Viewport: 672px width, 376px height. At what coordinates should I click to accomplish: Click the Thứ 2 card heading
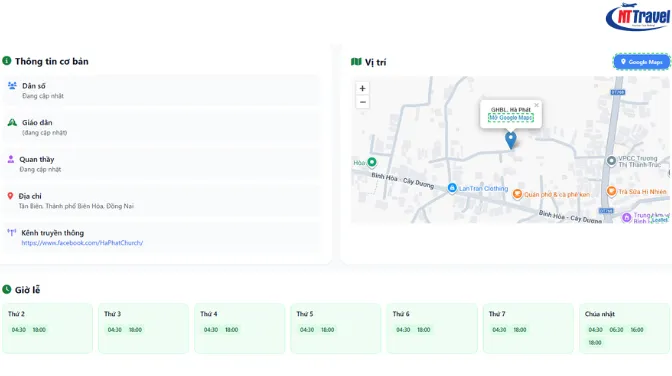tap(16, 314)
